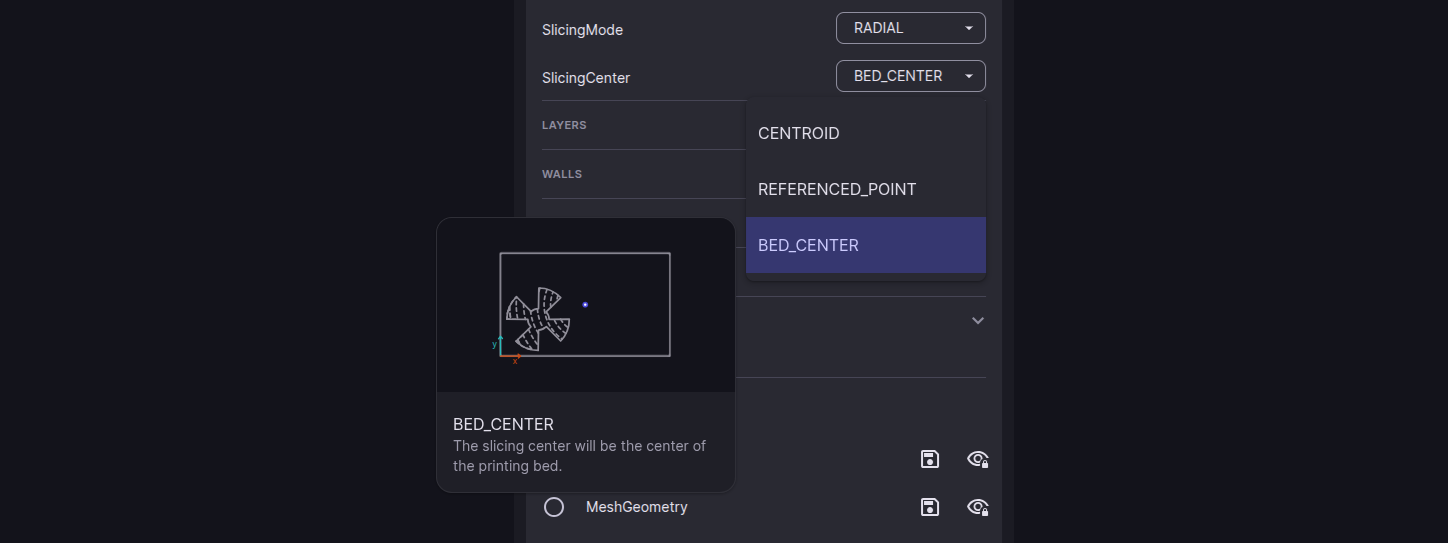This screenshot has height=543, width=1448.
Task: Close the SlicingCenter dropdown showing BED_CENTER
Action: pyautogui.click(x=910, y=76)
